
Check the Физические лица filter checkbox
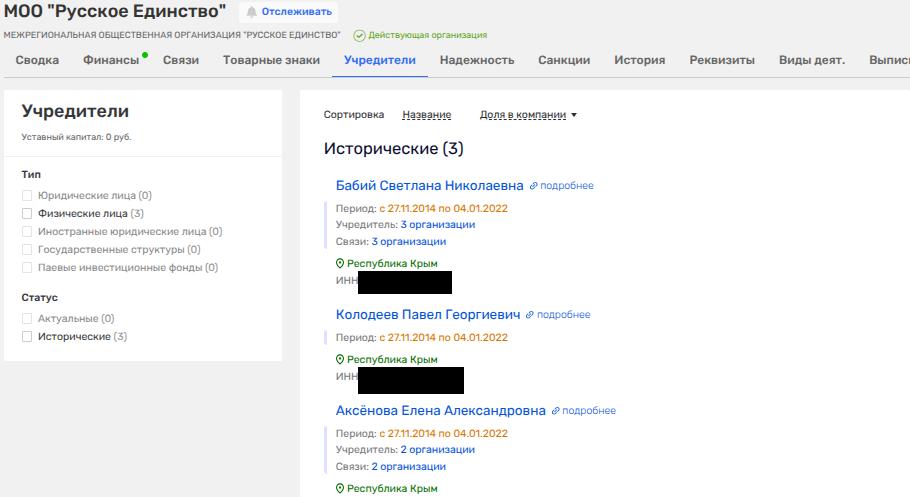click(x=28, y=213)
